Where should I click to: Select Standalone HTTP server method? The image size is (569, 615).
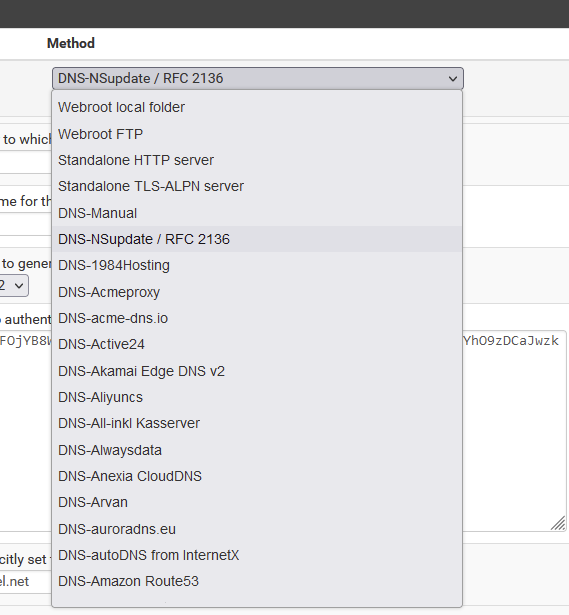click(x=257, y=160)
